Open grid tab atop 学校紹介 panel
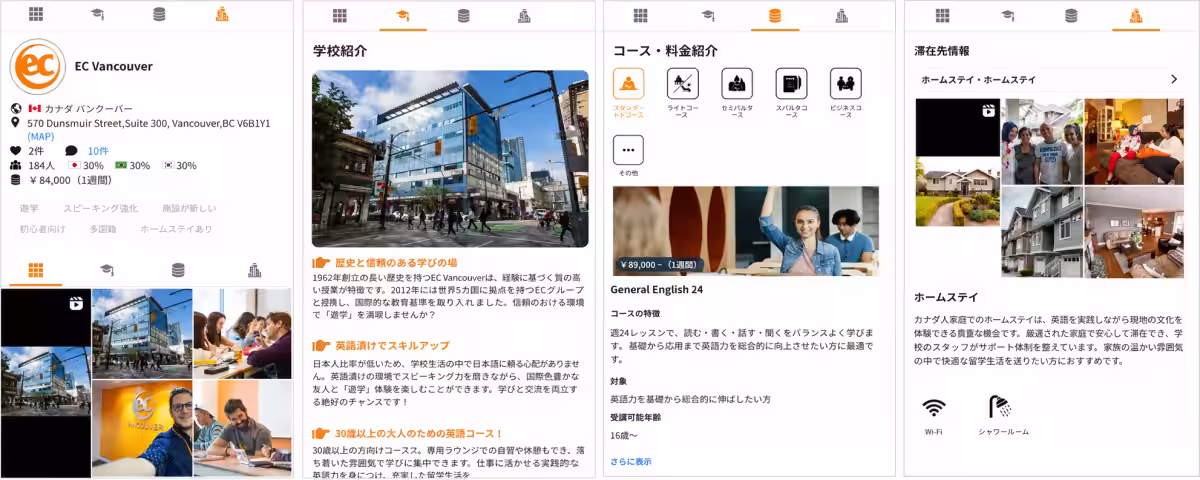This screenshot has height=480, width=1200. 340,15
